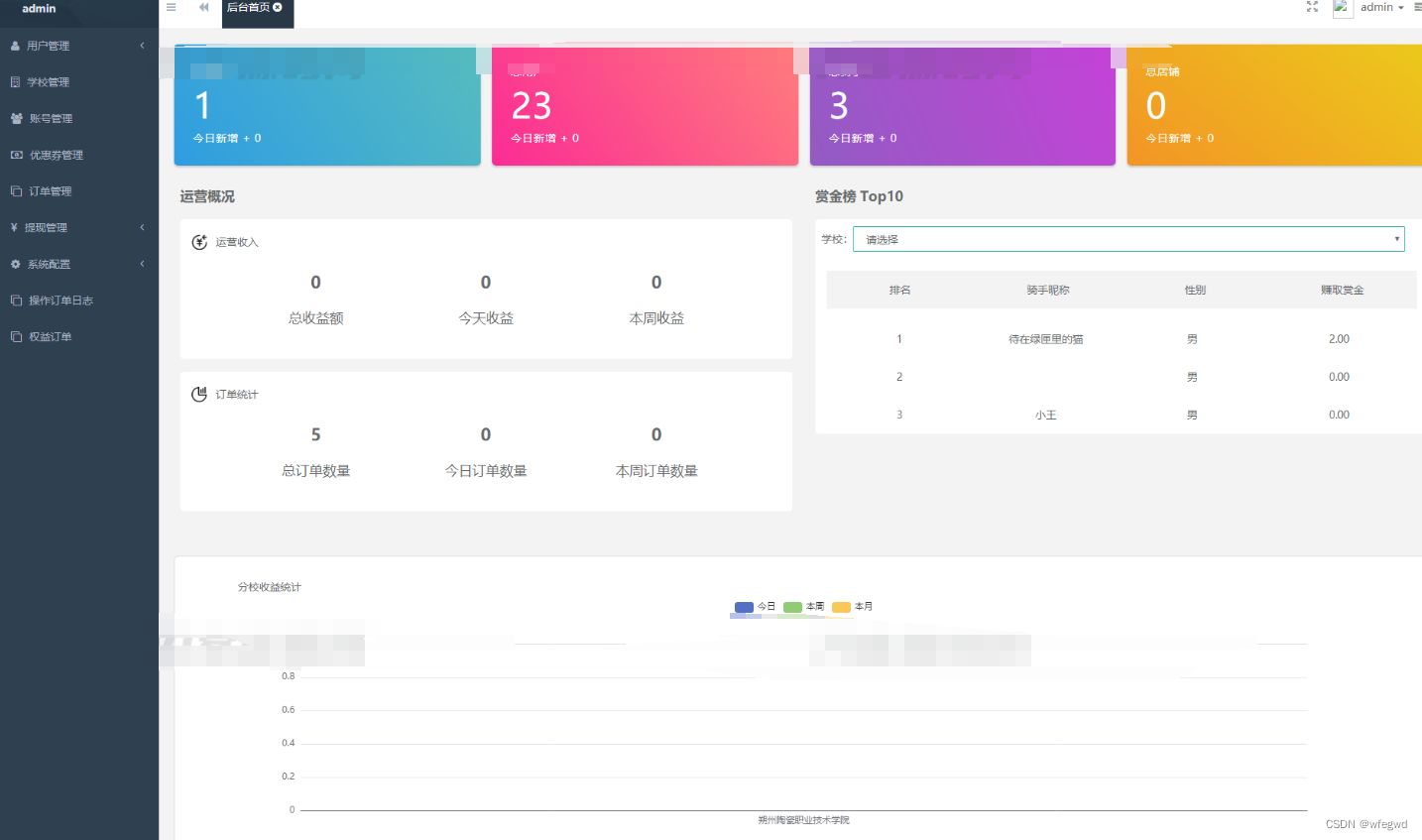The height and width of the screenshot is (840, 1422).
Task: Open 账号管理 in the sidebar
Action: 48,118
